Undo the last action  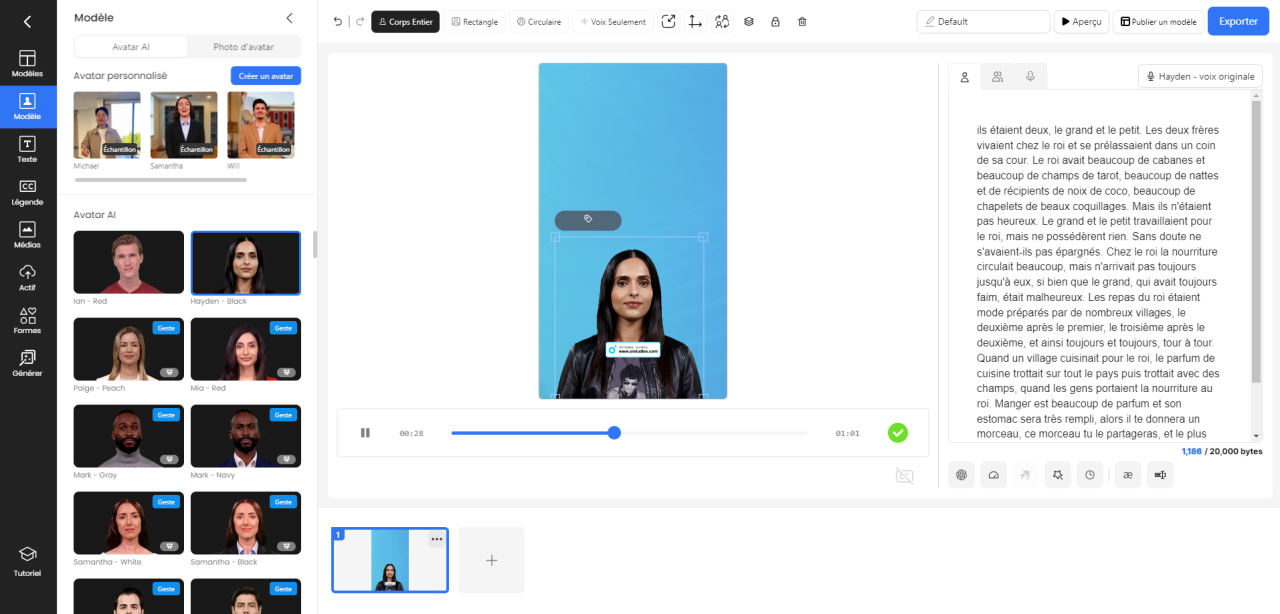[338, 21]
